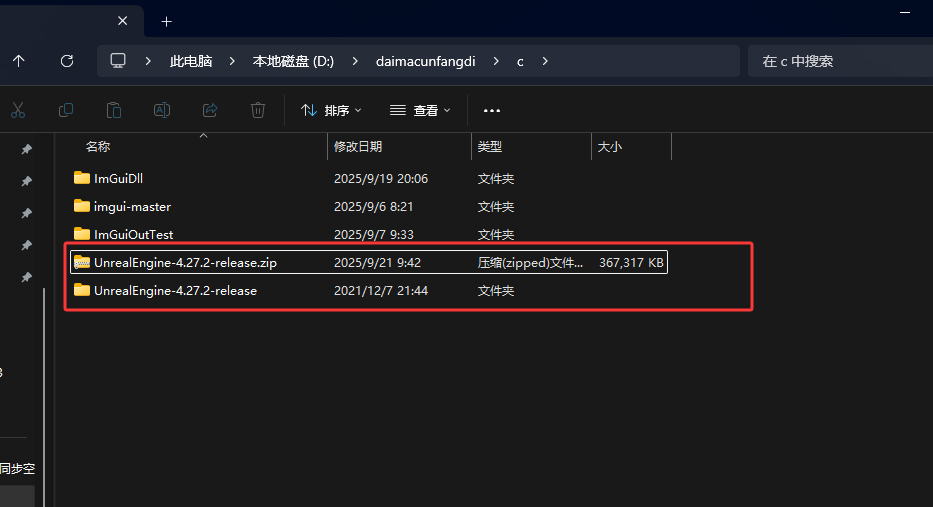933x507 pixels.
Task: Select the ImGuiDll folder name
Action: (x=118, y=179)
